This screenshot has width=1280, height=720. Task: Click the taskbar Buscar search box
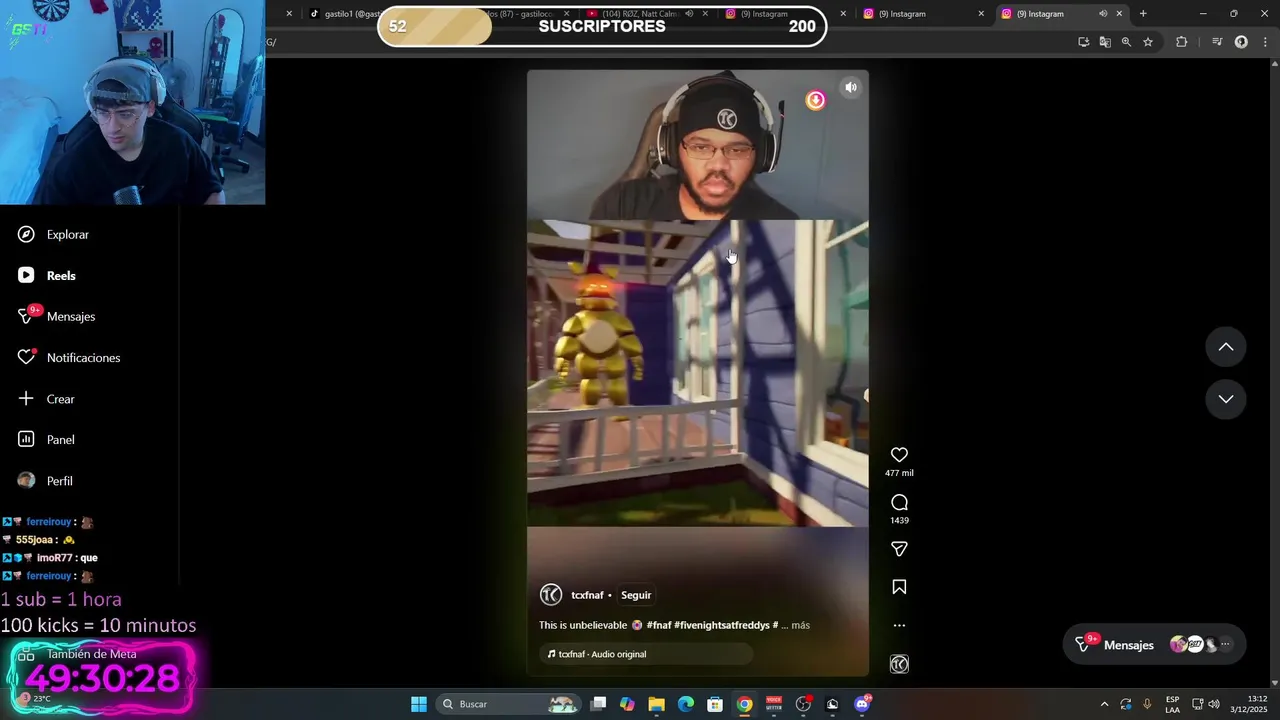509,704
